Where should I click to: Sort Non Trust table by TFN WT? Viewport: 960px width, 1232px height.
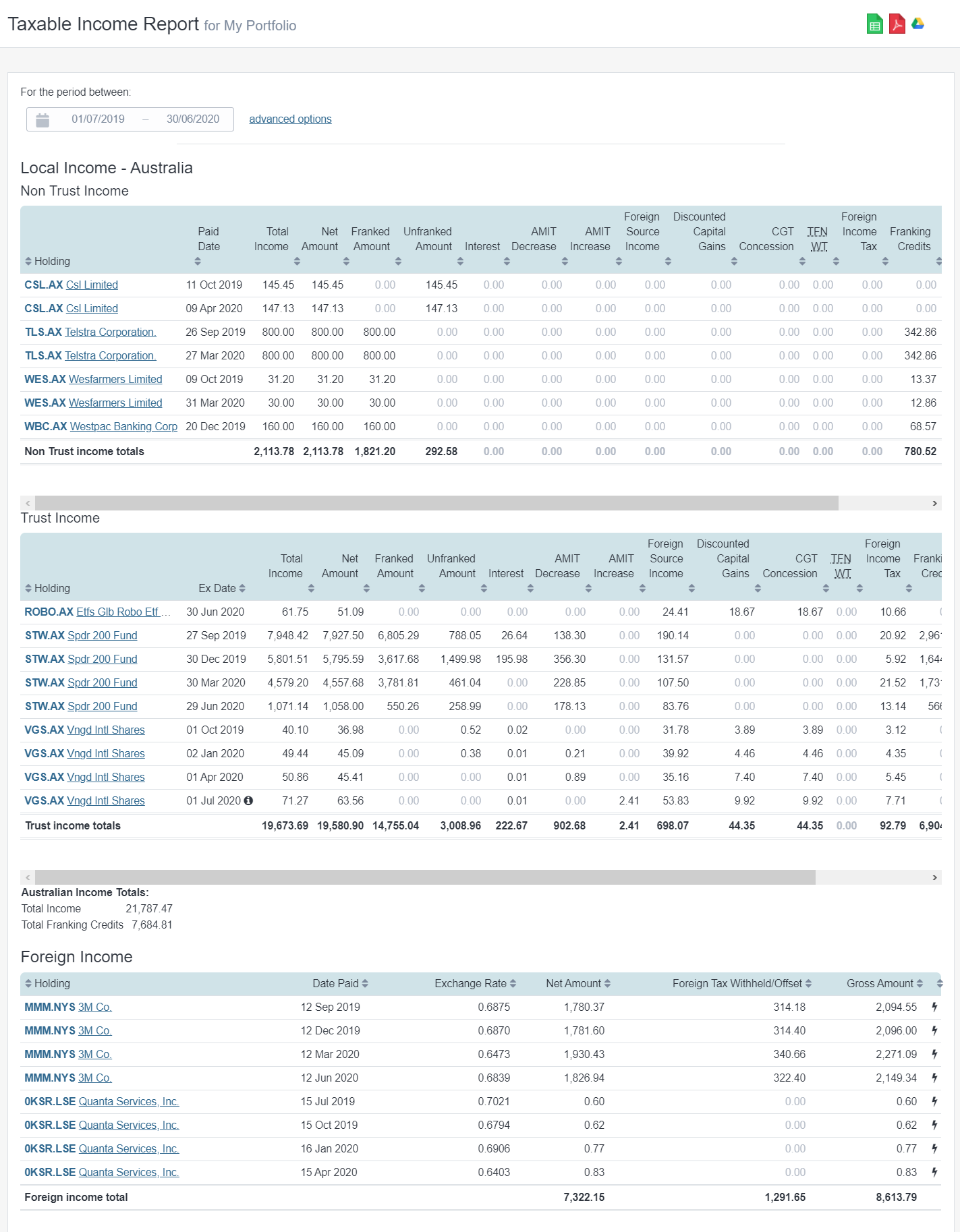[x=836, y=262]
